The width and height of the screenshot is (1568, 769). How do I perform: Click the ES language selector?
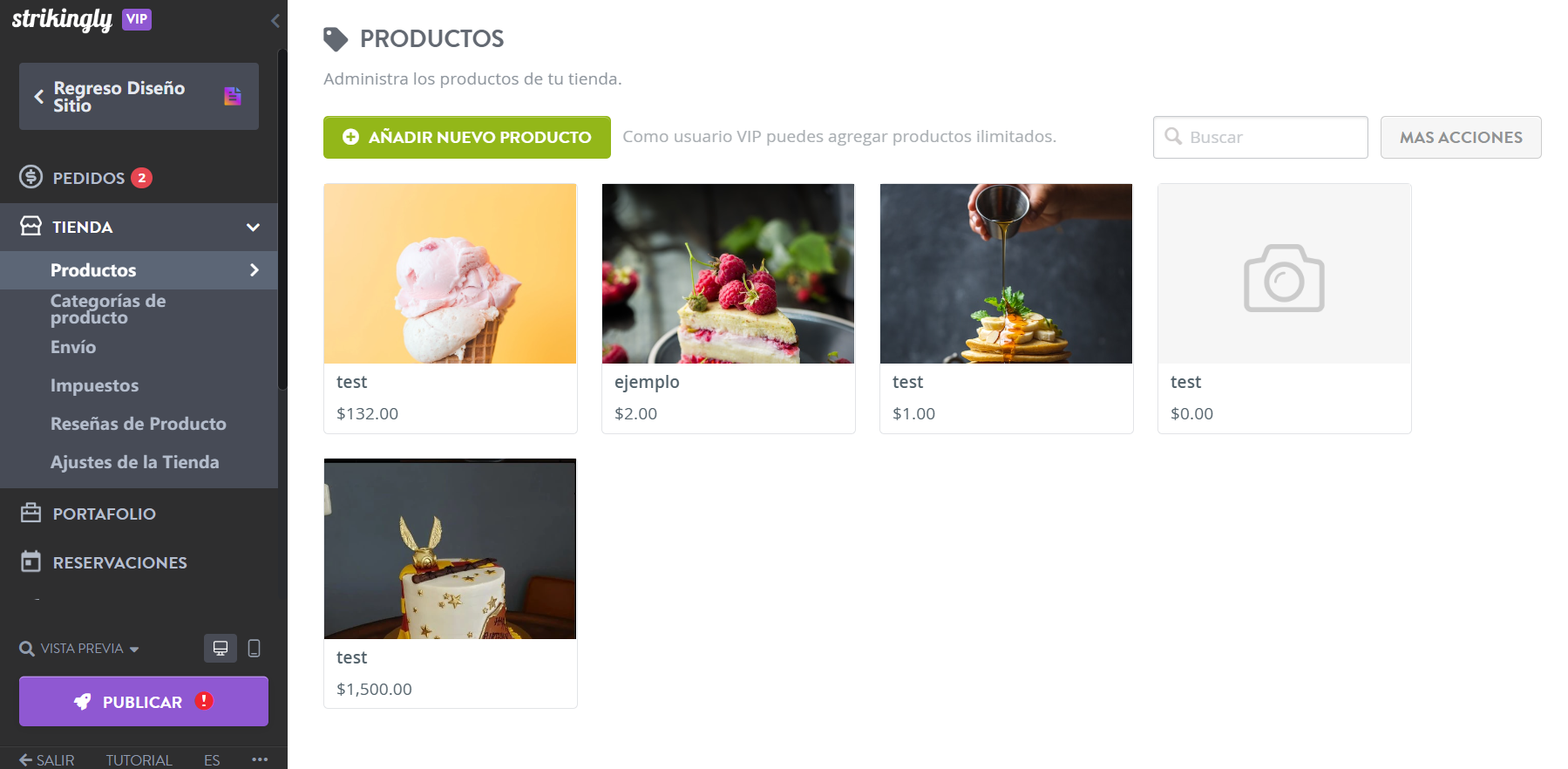(x=212, y=760)
